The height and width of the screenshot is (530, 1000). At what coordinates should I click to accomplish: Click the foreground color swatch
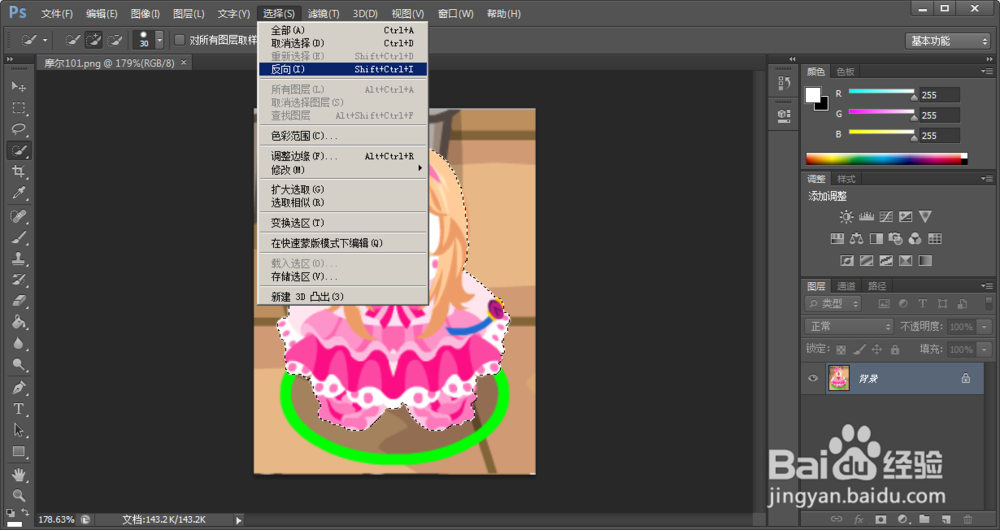click(x=813, y=95)
